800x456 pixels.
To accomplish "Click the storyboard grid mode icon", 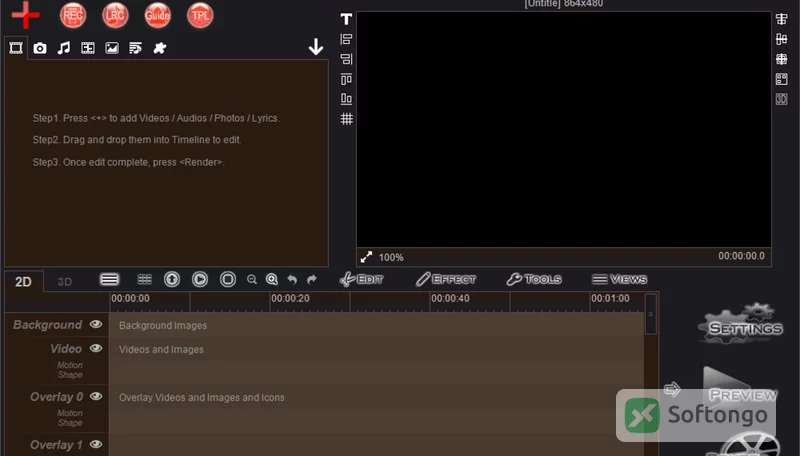I will pos(144,280).
